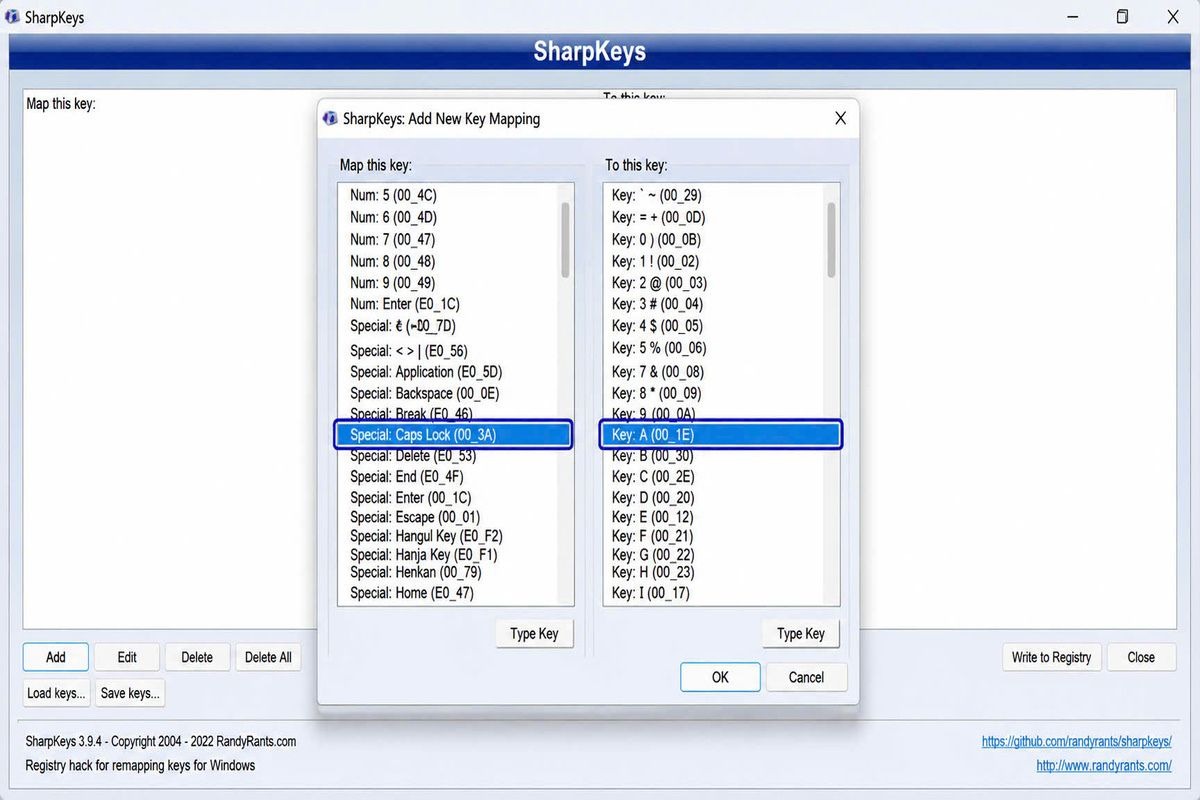1200x800 pixels.
Task: Click the Save keys... button
Action: (x=130, y=693)
